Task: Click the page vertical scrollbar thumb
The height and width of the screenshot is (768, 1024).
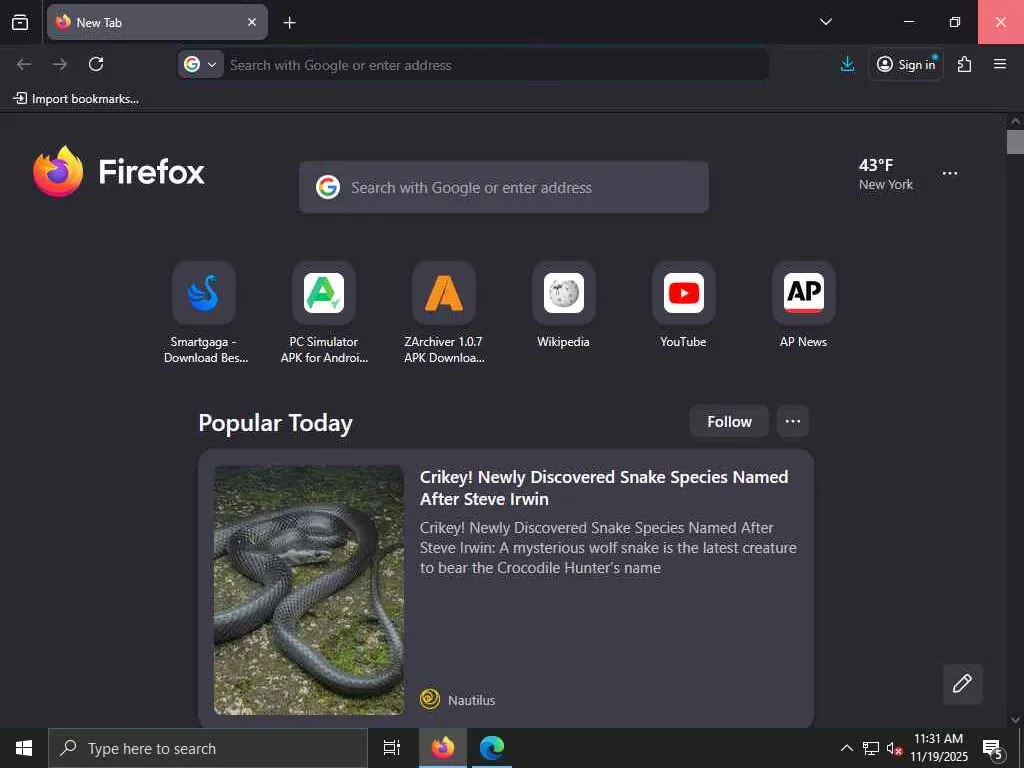Action: coord(1015,142)
